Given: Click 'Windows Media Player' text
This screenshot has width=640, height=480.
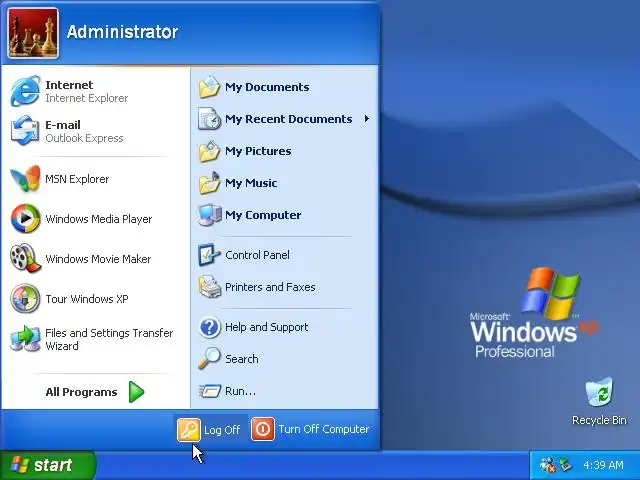Looking at the screenshot, I should pos(98,219).
